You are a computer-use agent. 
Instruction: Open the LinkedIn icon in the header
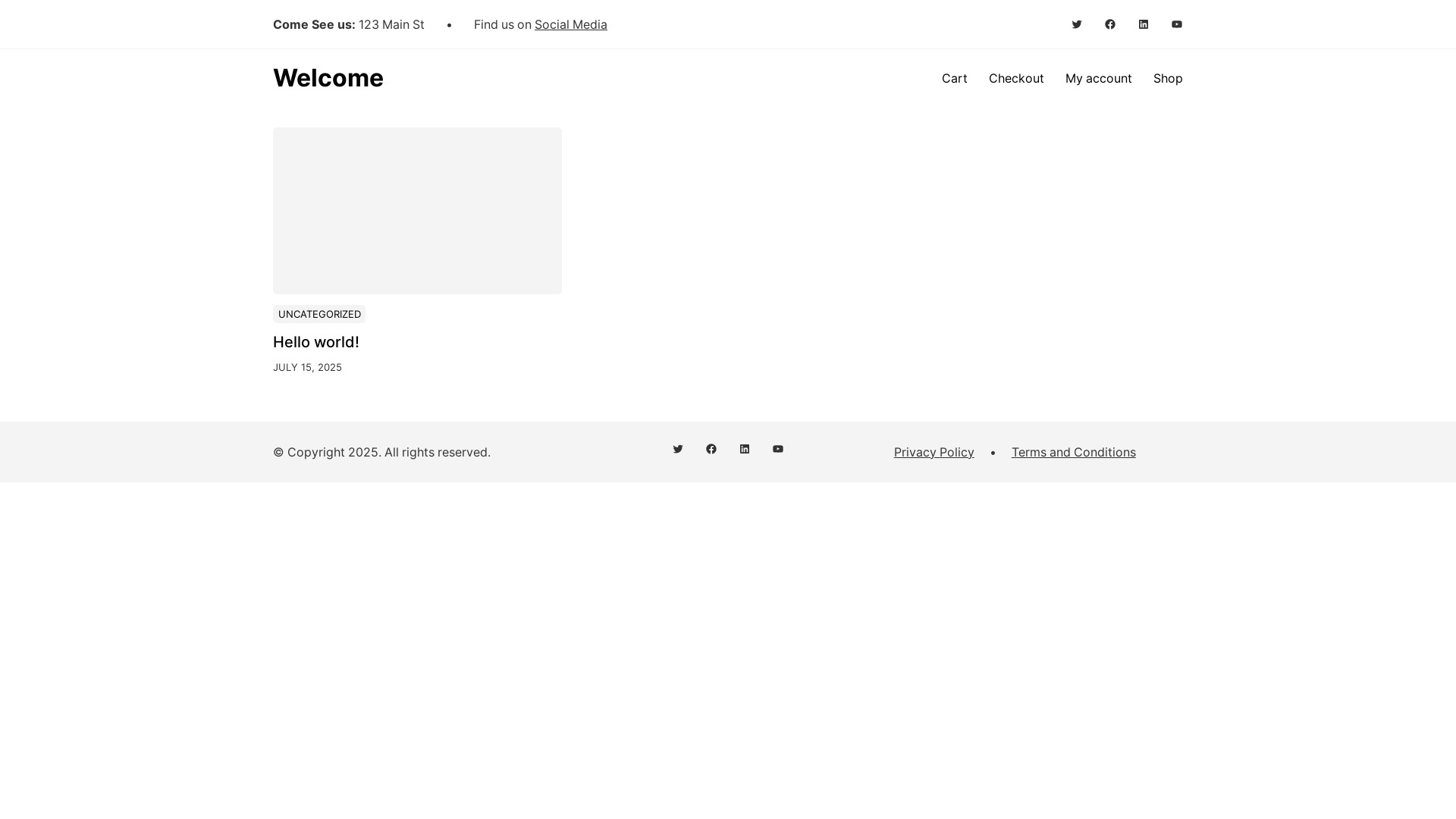1144,24
